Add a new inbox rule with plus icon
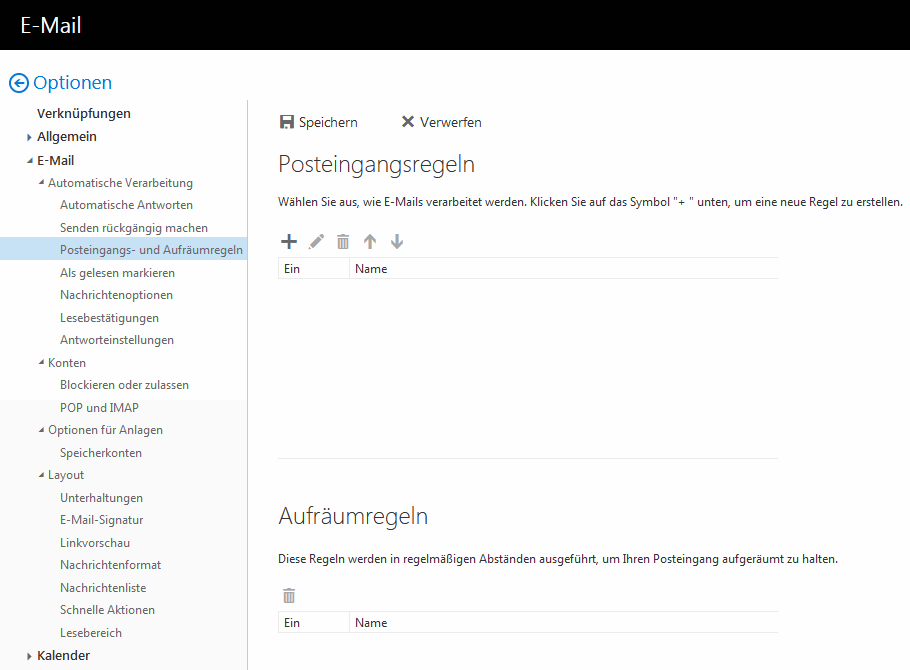This screenshot has height=670, width=910. 289,241
